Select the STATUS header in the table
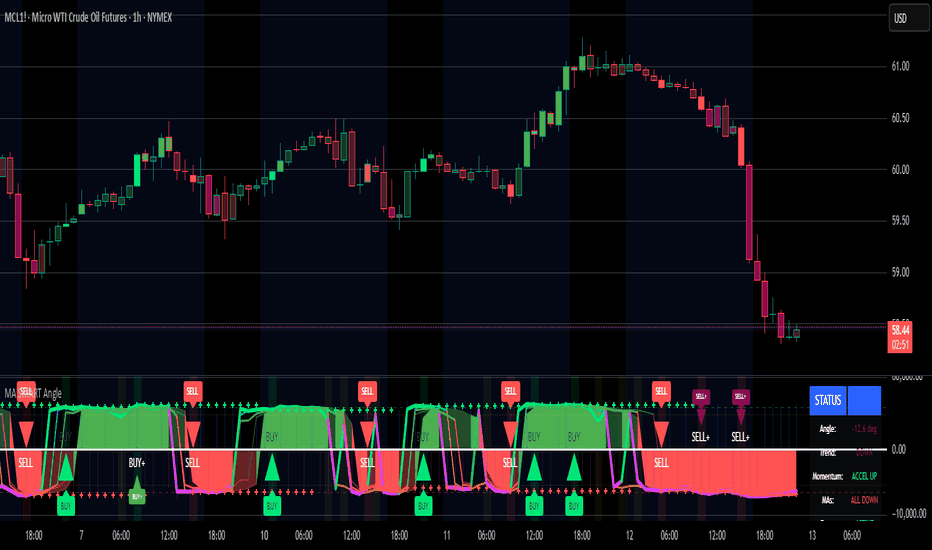Viewport: 932px width, 550px height. click(828, 400)
